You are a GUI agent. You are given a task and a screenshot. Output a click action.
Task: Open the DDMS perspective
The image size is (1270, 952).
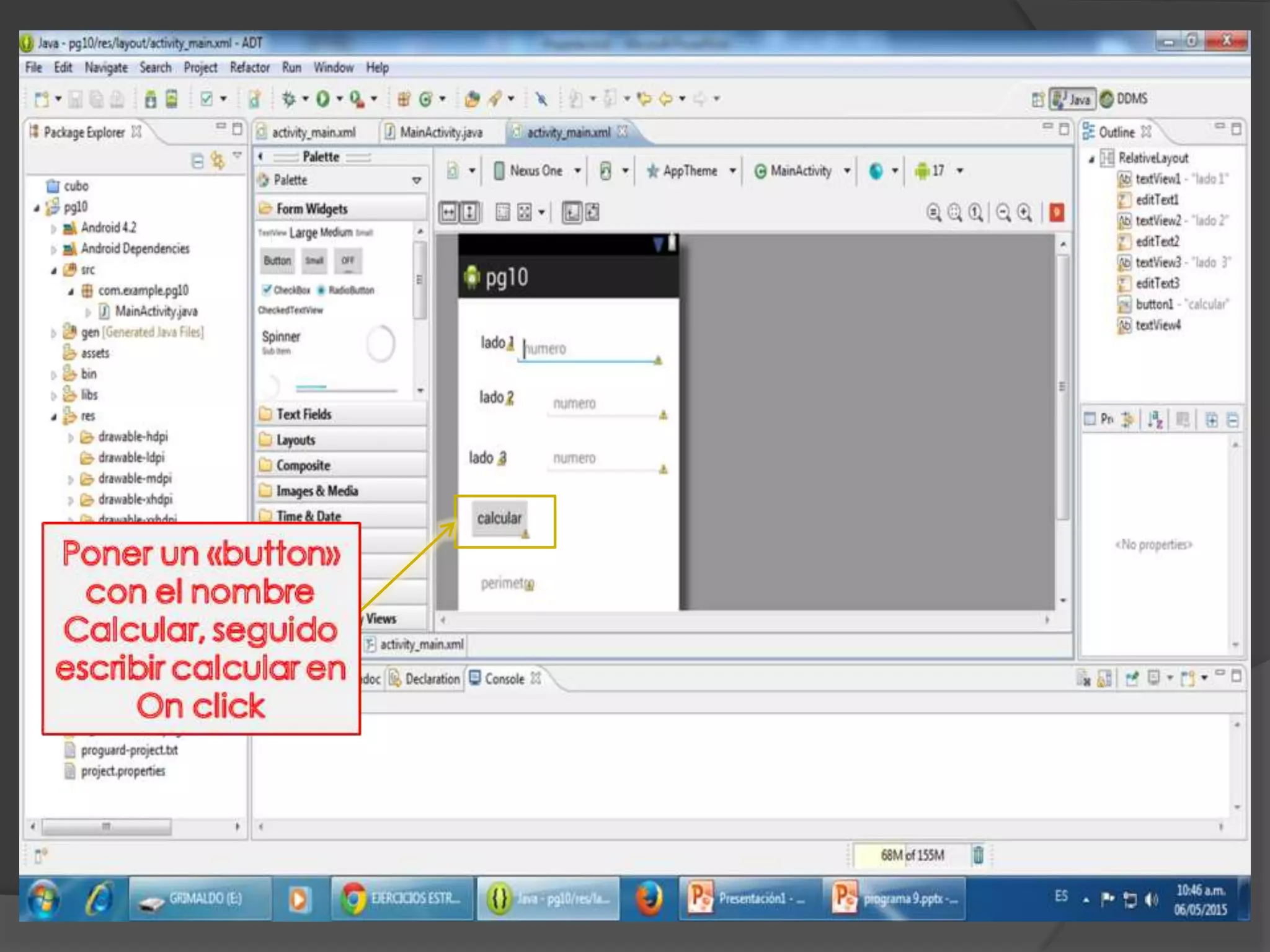(x=1124, y=99)
